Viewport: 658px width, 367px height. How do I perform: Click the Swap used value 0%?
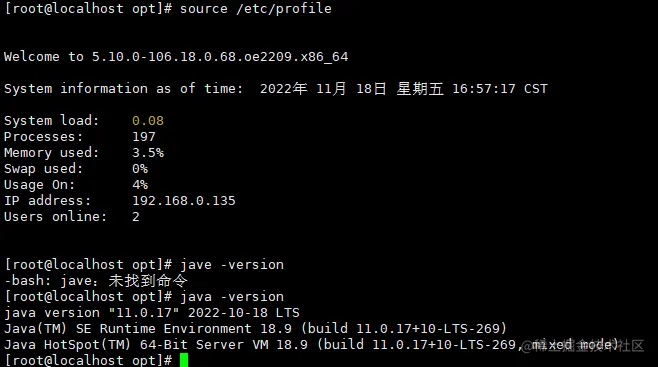pos(140,169)
